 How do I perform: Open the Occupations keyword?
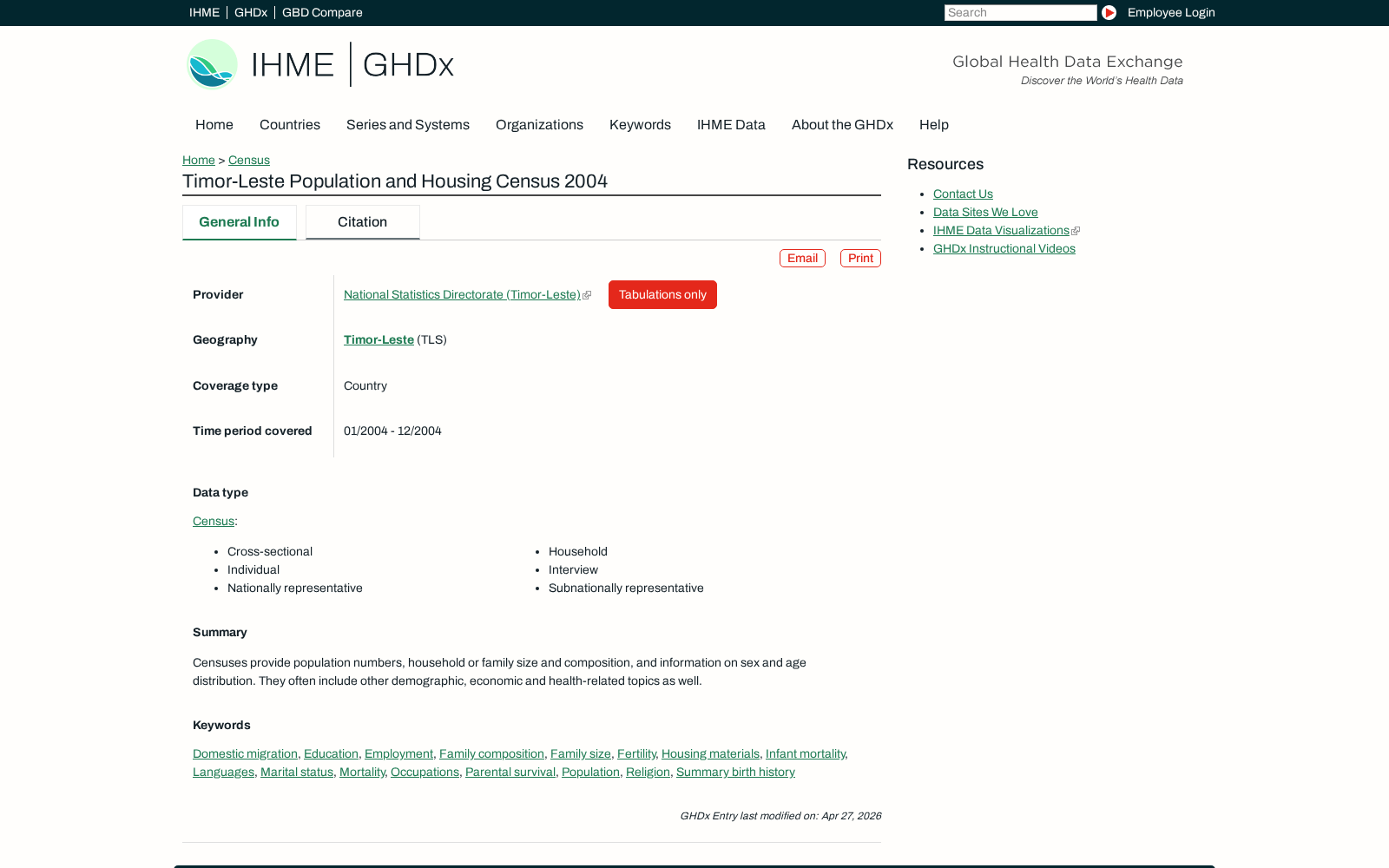(x=425, y=772)
